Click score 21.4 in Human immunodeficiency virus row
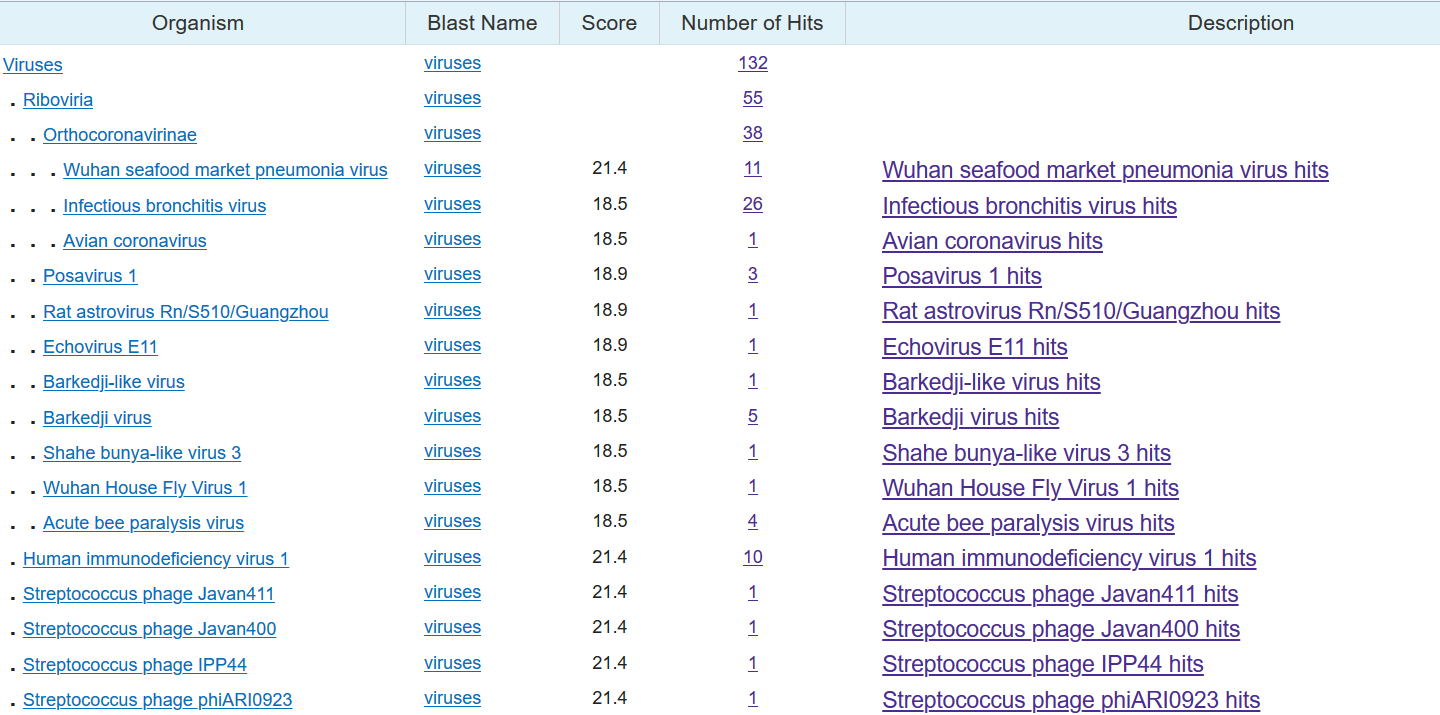The width and height of the screenshot is (1440, 715). point(609,557)
